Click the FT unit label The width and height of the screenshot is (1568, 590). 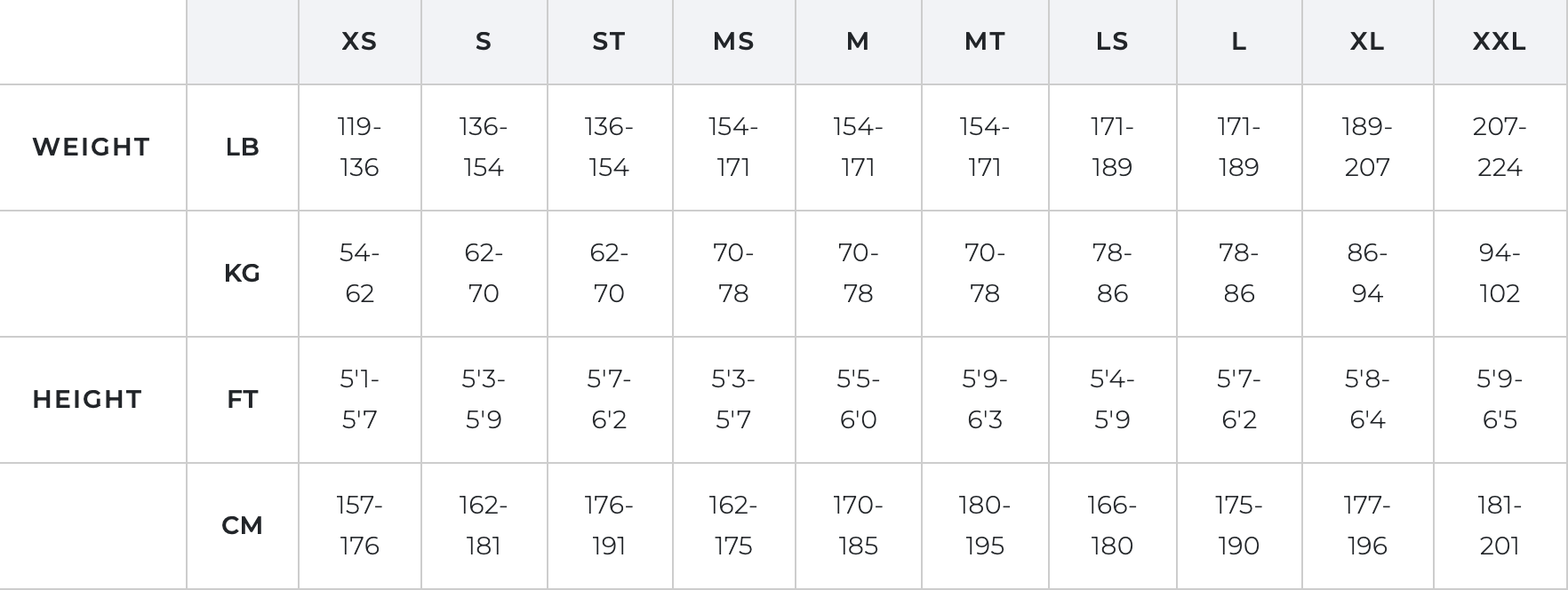[242, 400]
